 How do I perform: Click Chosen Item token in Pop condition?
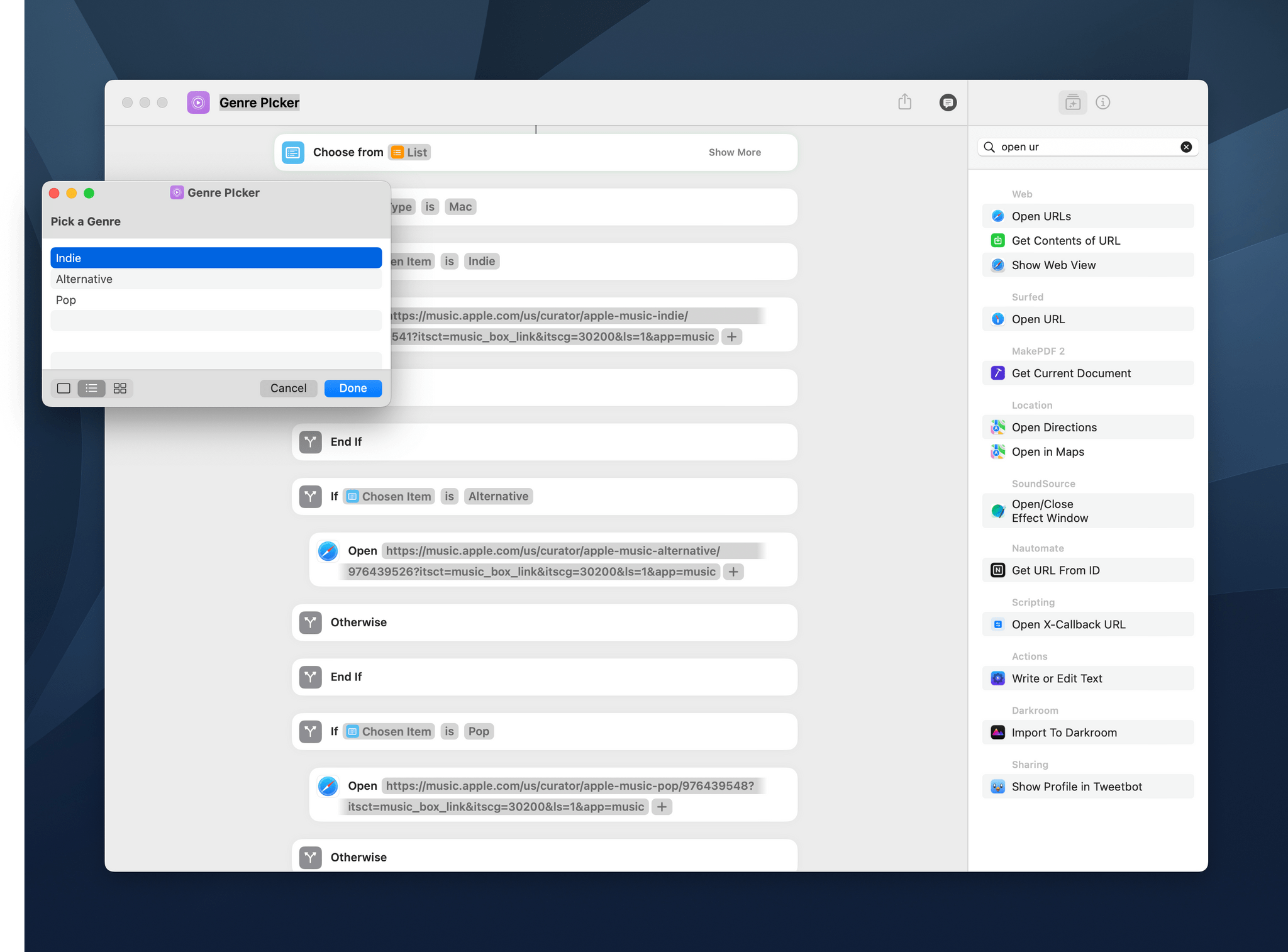[x=389, y=732]
